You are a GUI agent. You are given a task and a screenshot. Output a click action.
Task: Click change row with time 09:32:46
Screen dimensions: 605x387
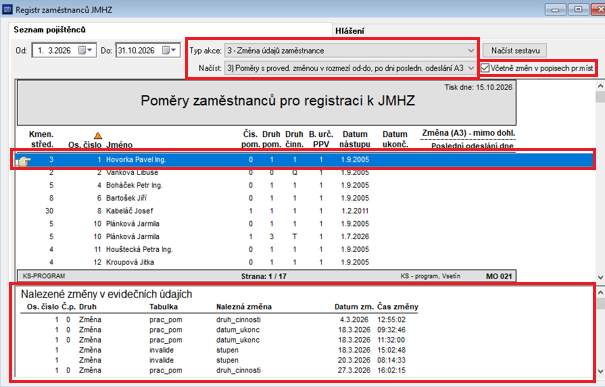click(x=218, y=330)
